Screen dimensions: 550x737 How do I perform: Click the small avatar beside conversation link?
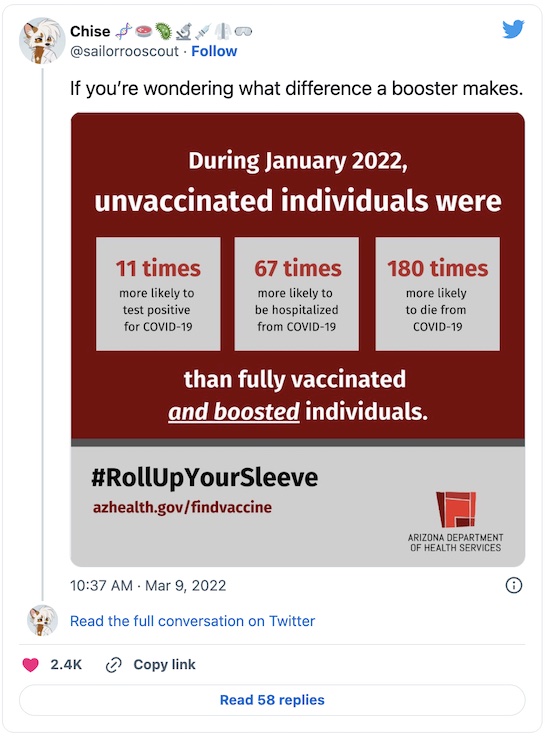click(42, 620)
